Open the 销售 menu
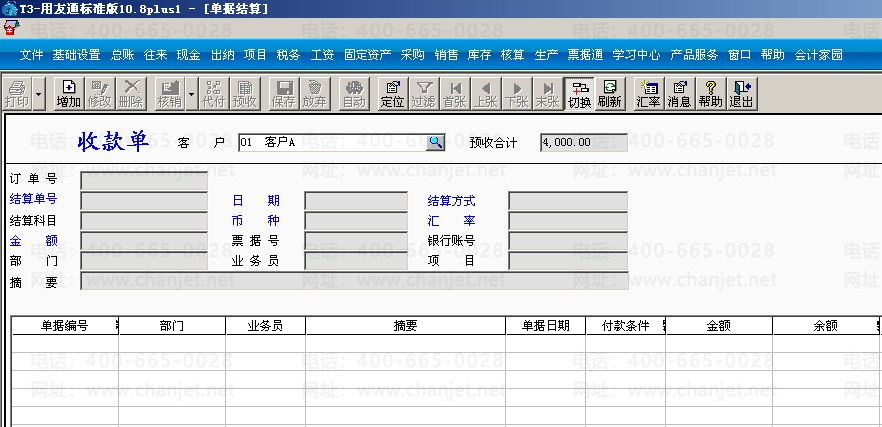Image resolution: width=882 pixels, height=427 pixels. pos(447,55)
